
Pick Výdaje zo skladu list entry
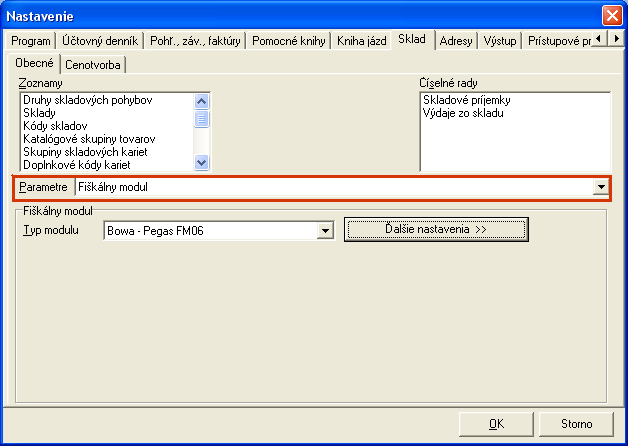(462, 114)
